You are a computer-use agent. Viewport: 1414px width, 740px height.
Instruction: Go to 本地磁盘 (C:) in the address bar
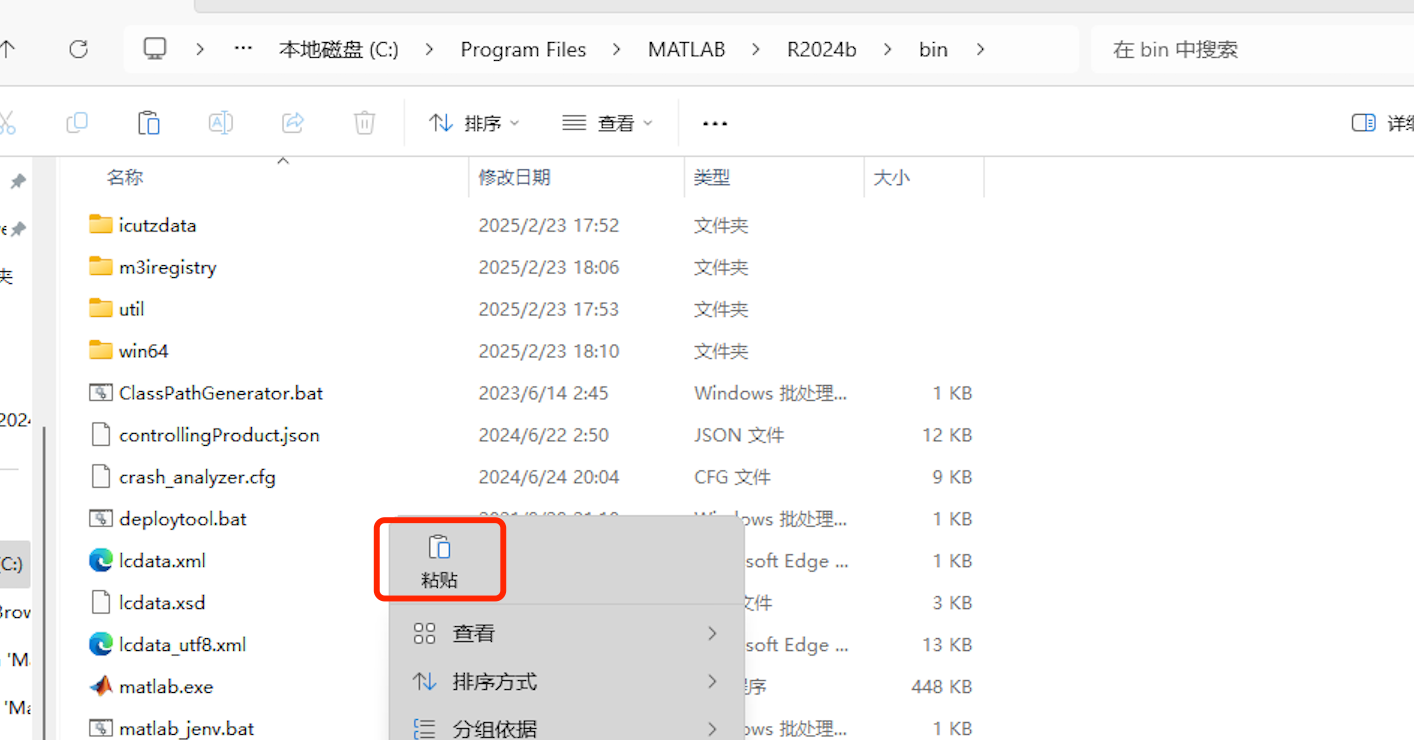[x=338, y=49]
